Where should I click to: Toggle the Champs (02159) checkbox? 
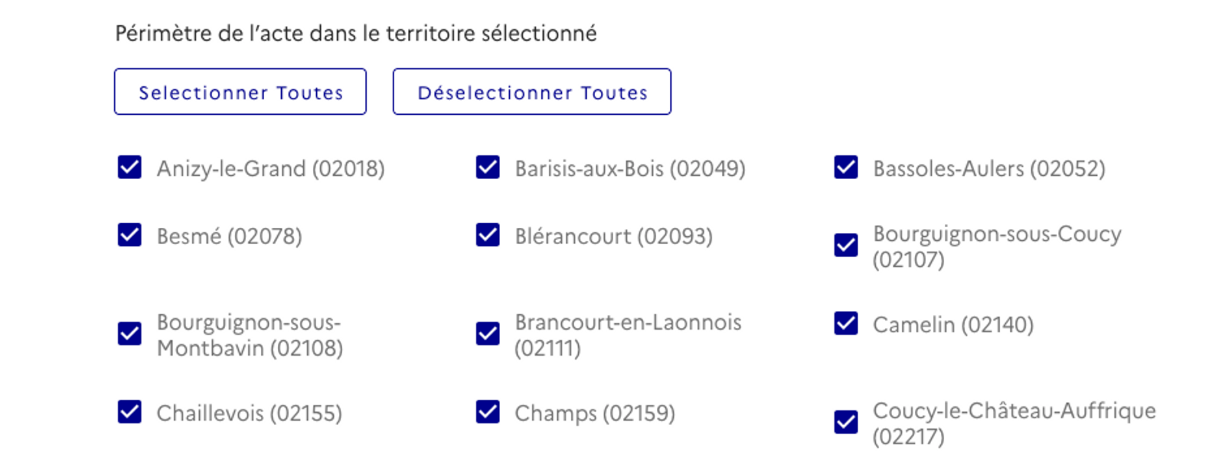click(x=488, y=411)
